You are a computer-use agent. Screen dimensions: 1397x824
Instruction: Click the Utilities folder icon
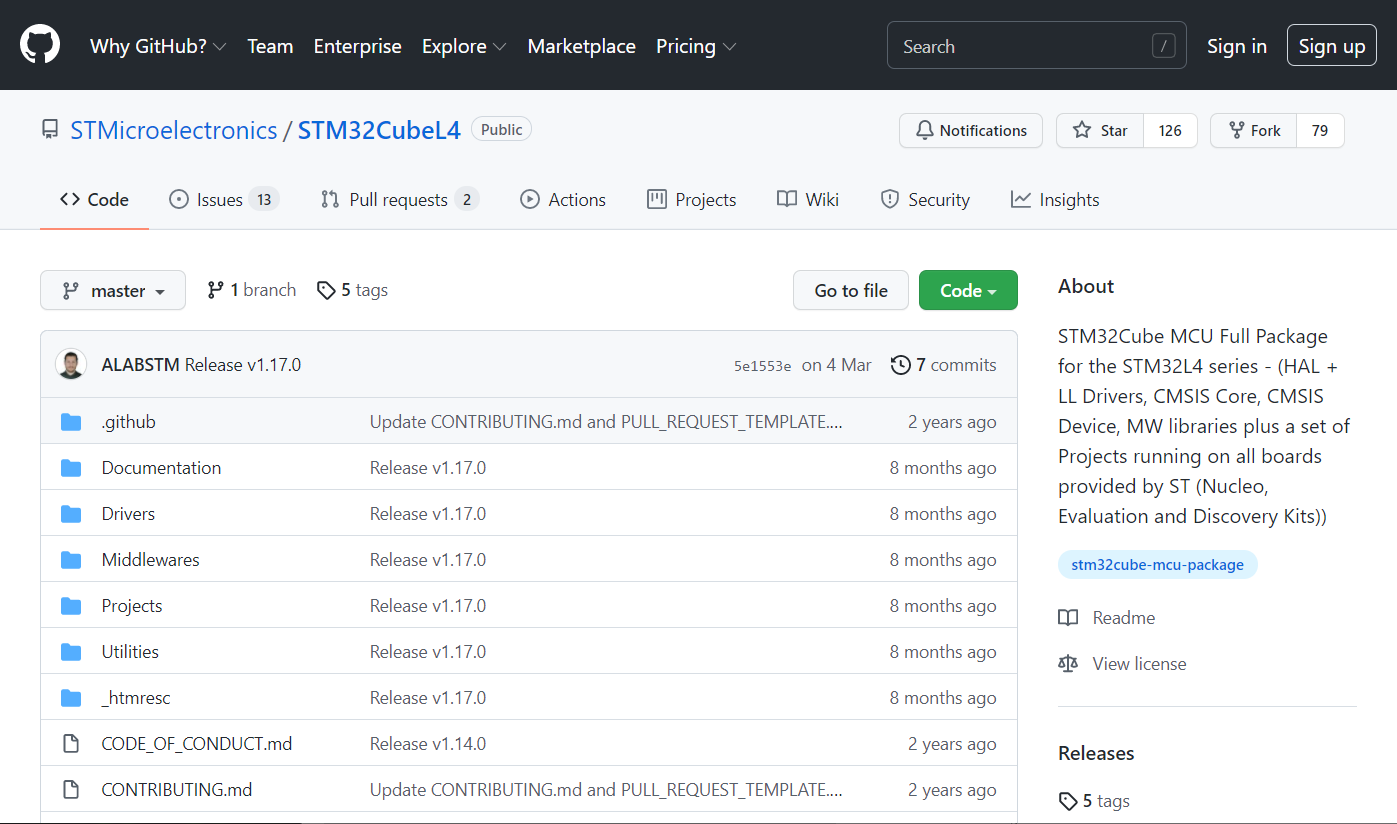[x=71, y=652]
